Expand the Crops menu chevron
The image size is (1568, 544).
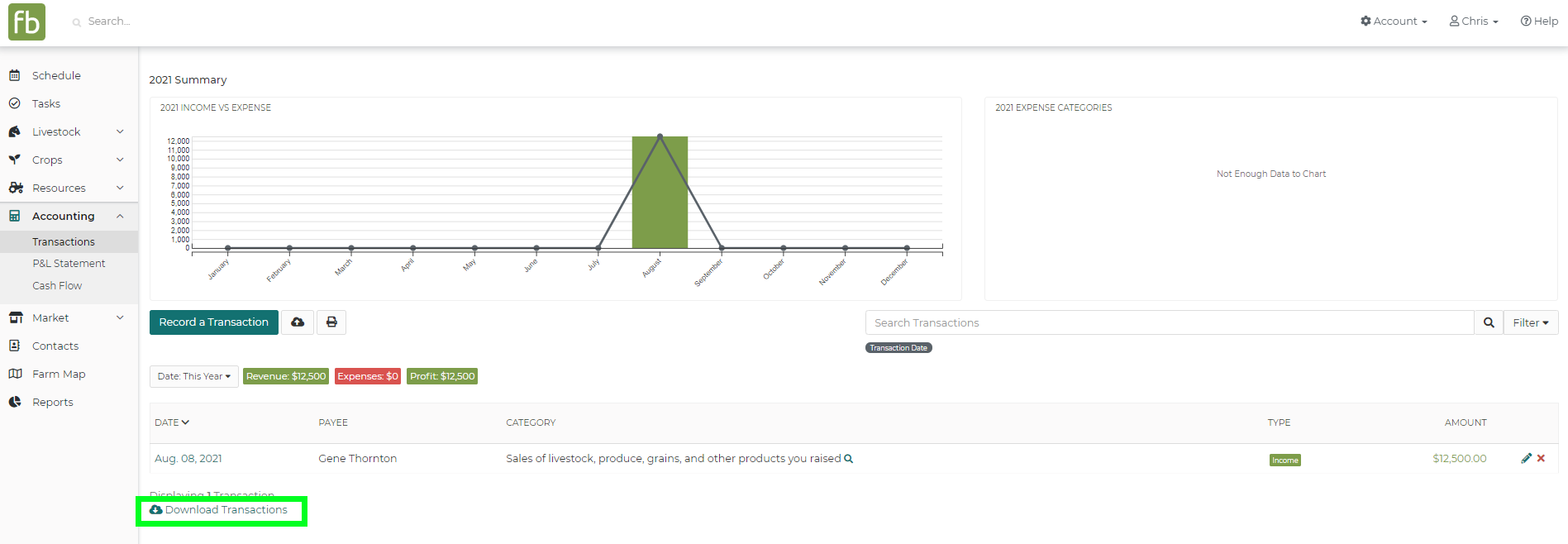tap(120, 160)
